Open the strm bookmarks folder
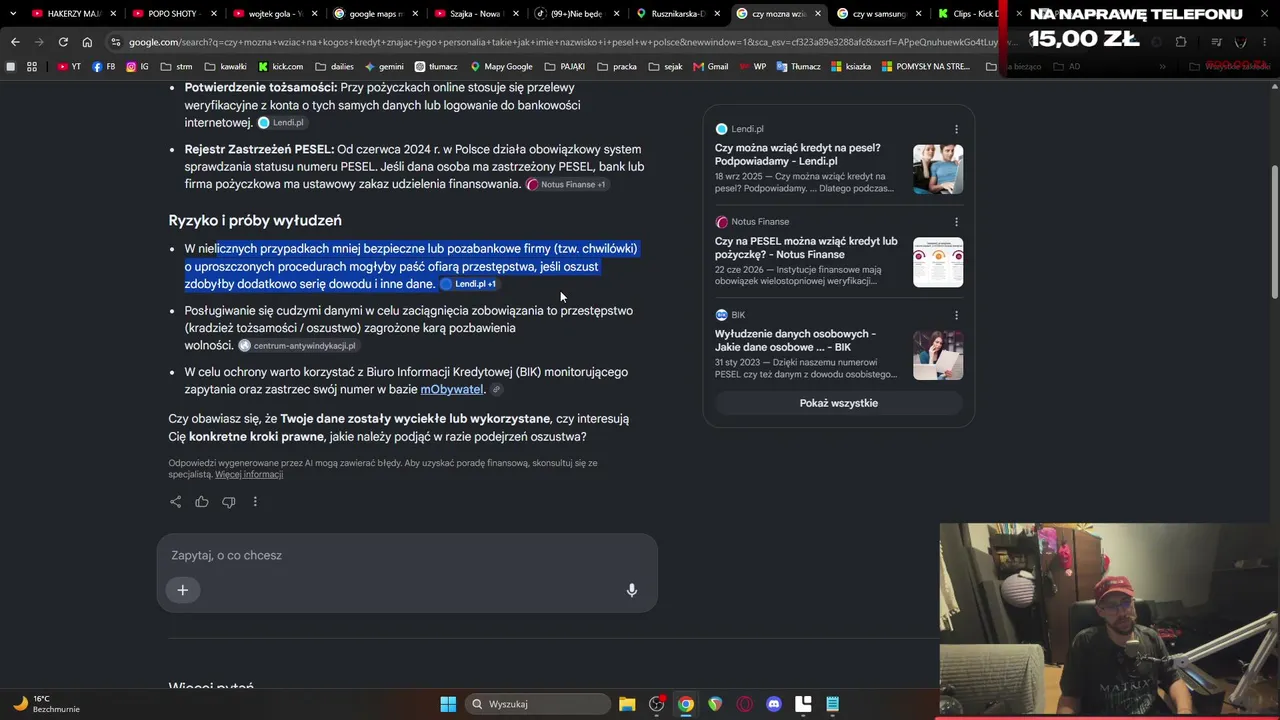The height and width of the screenshot is (720, 1280). pyautogui.click(x=176, y=66)
